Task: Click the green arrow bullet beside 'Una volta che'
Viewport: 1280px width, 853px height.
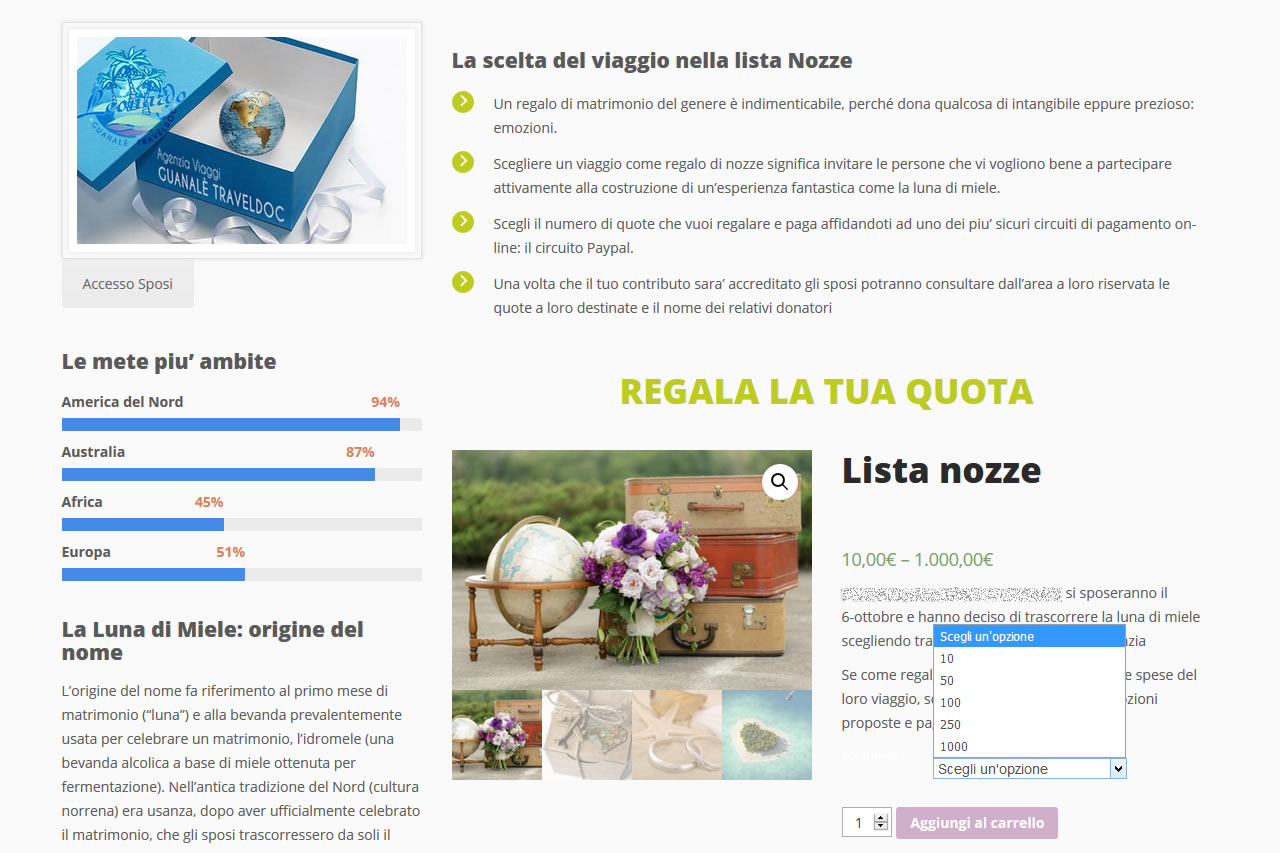Action: coord(463,282)
